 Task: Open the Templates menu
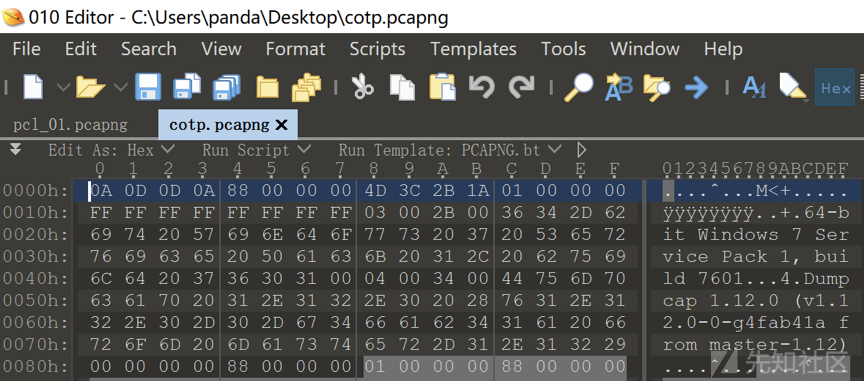tap(473, 49)
